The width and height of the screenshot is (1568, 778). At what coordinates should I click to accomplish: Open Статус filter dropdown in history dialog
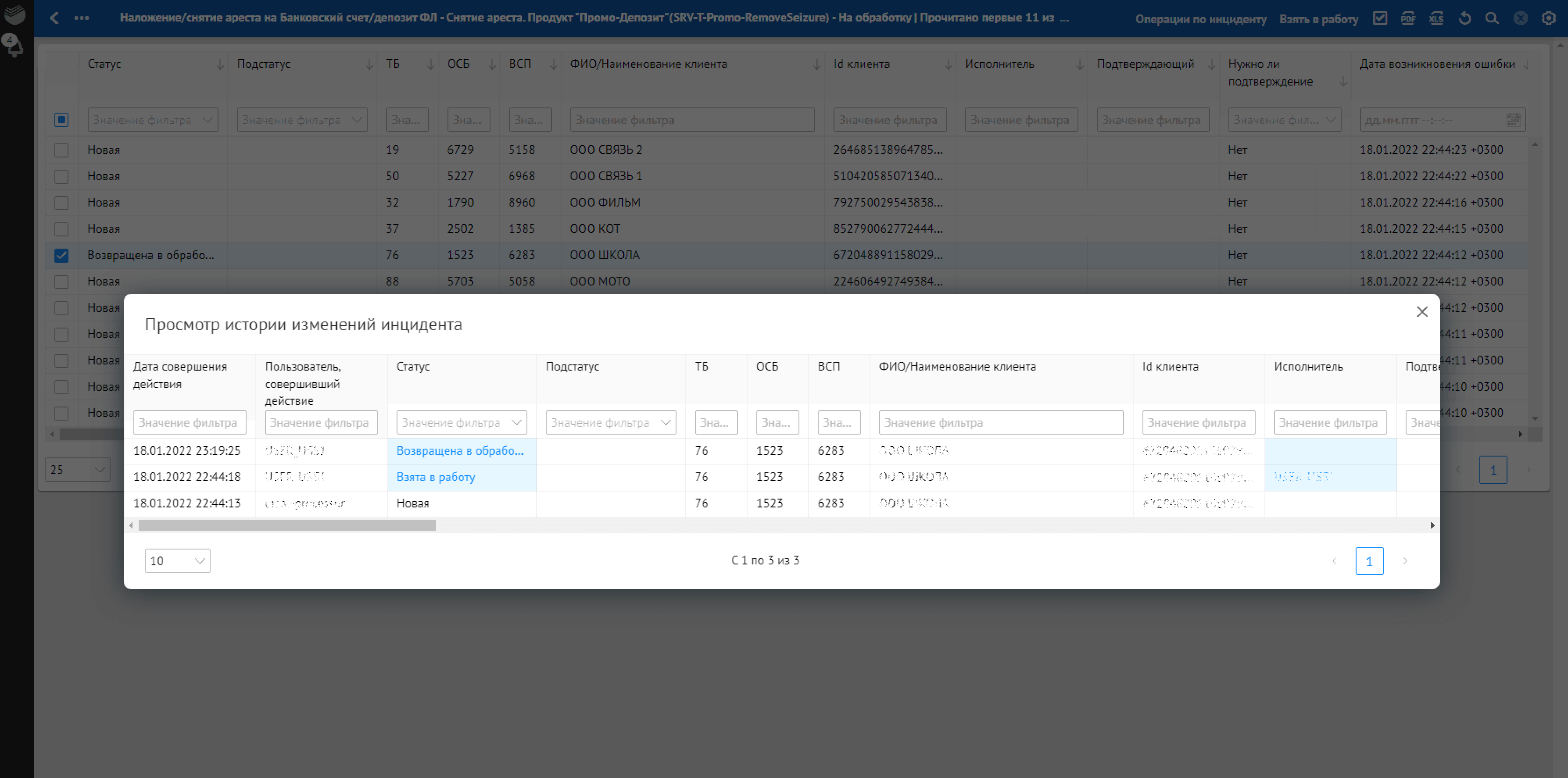[462, 422]
